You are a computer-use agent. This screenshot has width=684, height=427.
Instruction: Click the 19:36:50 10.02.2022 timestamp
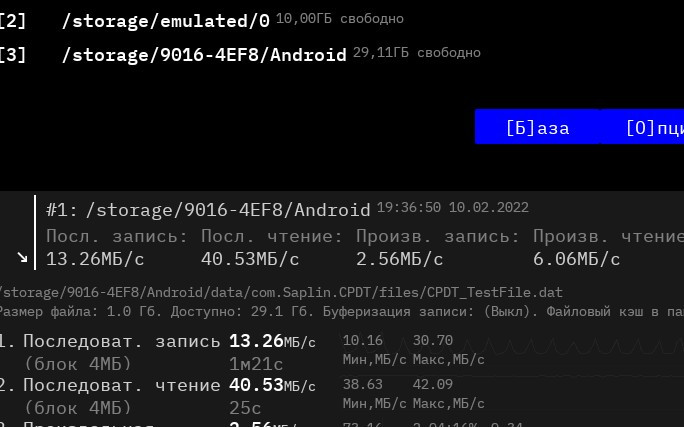coord(452,207)
